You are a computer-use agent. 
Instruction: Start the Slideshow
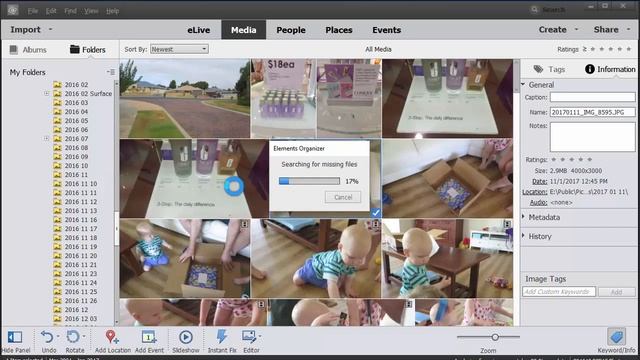[x=186, y=337]
